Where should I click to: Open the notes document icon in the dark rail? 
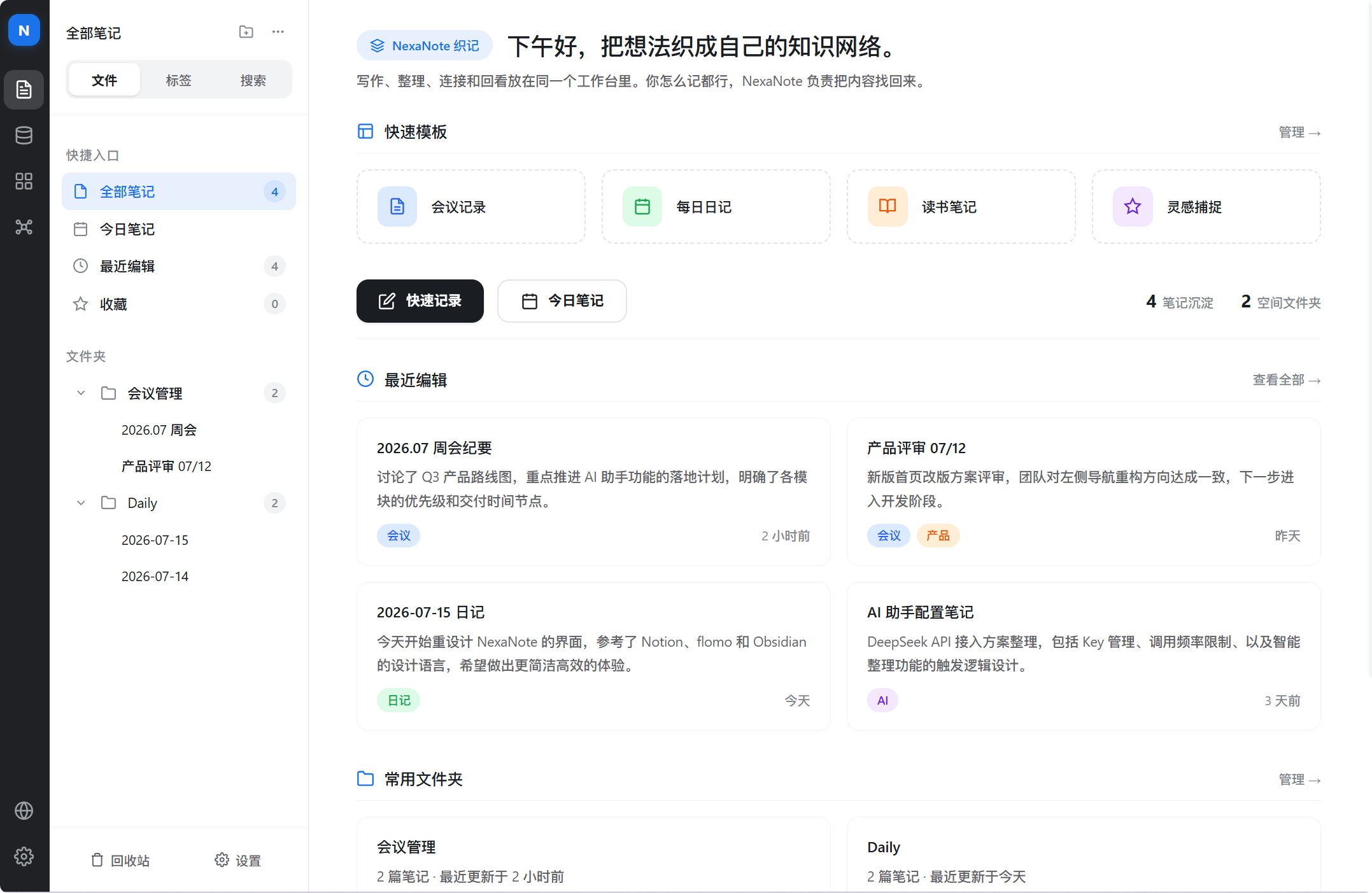click(x=24, y=89)
